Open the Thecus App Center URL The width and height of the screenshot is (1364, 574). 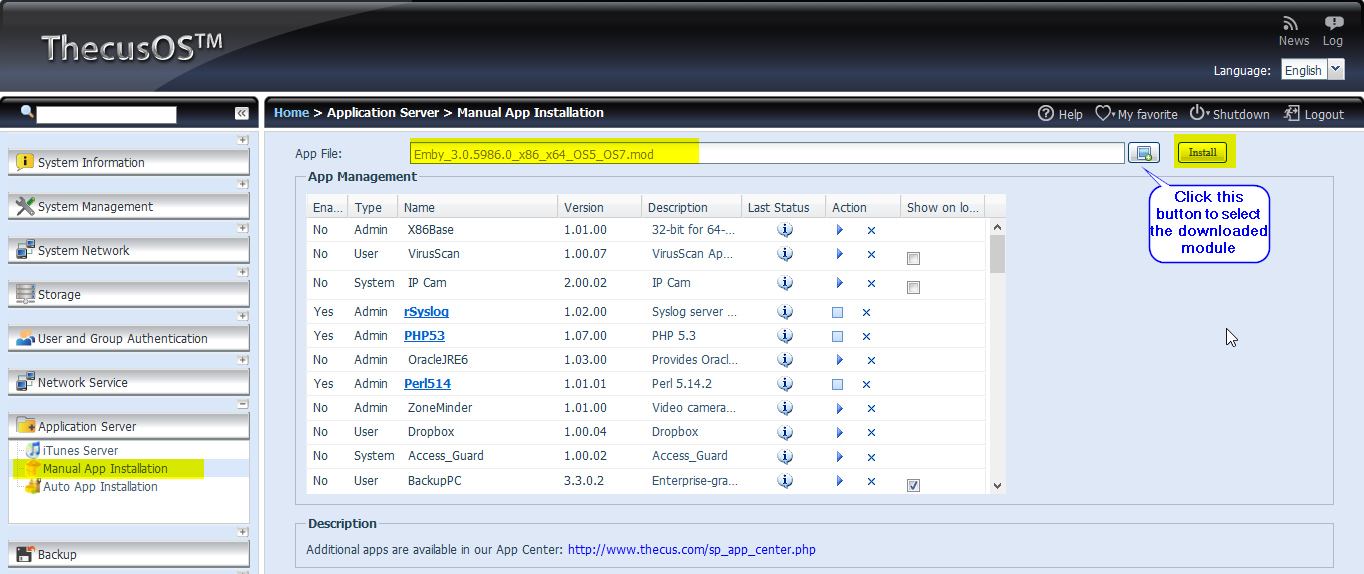tap(692, 549)
